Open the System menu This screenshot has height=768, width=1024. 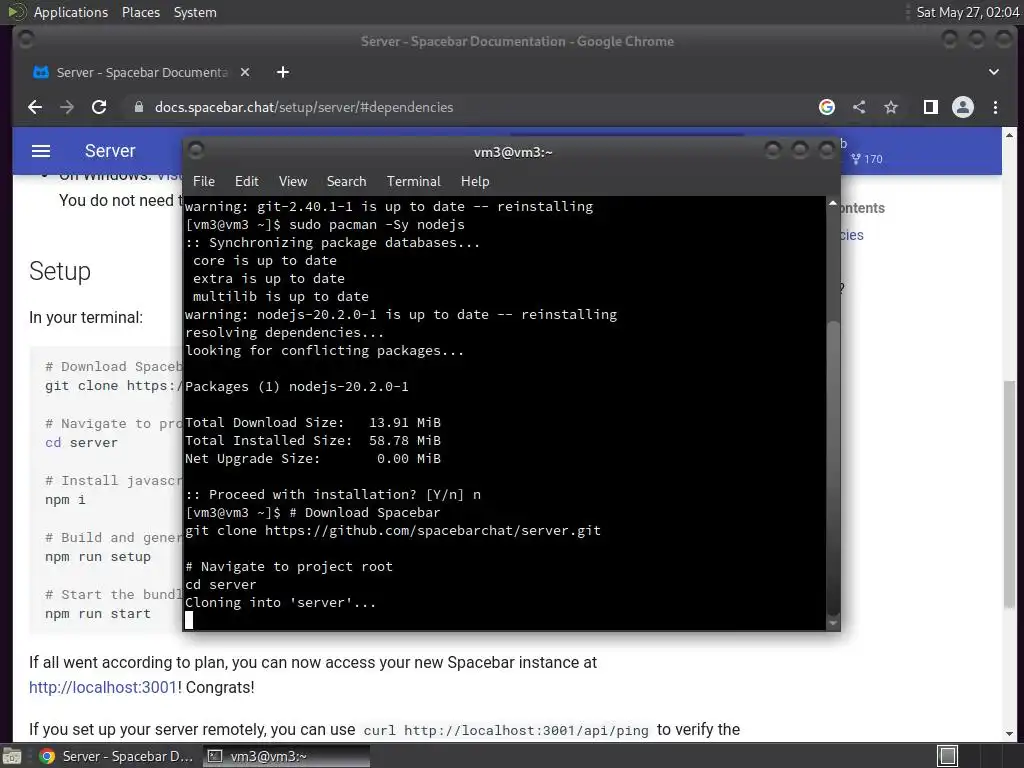[195, 12]
